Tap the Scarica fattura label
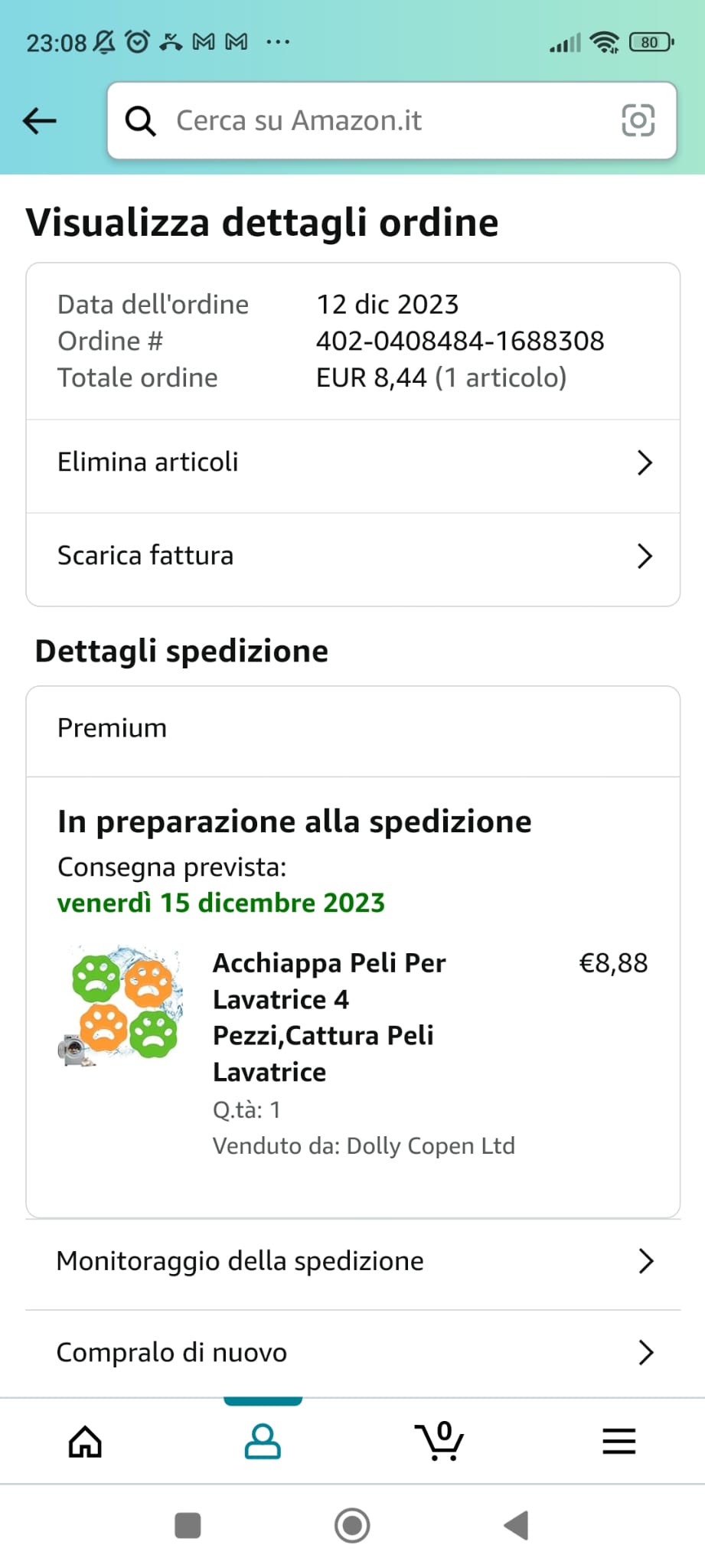Image resolution: width=705 pixels, height=1568 pixels. click(145, 556)
